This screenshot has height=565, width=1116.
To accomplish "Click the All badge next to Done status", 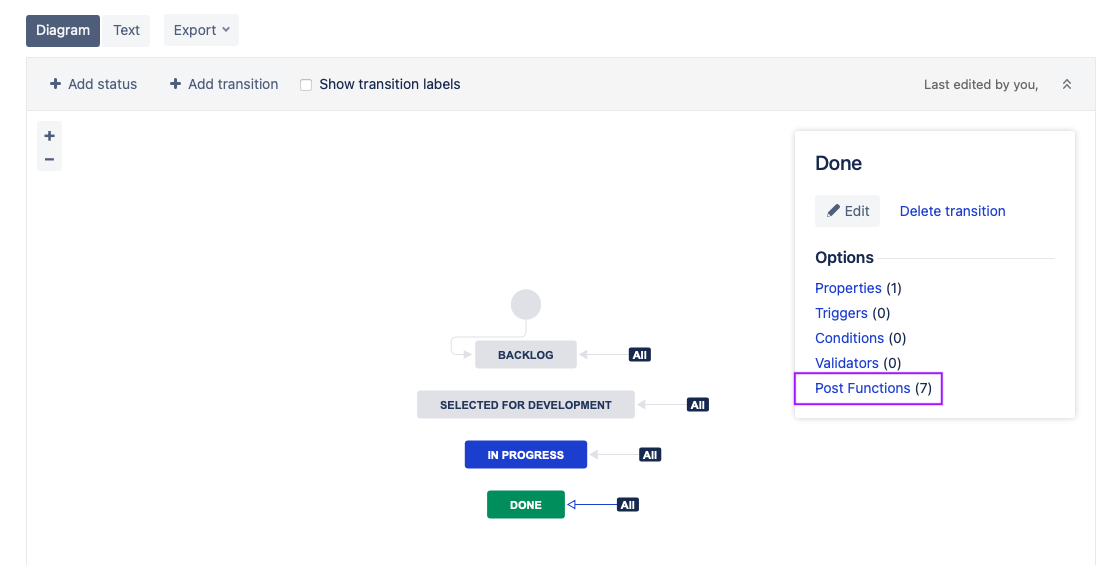I will pyautogui.click(x=628, y=505).
